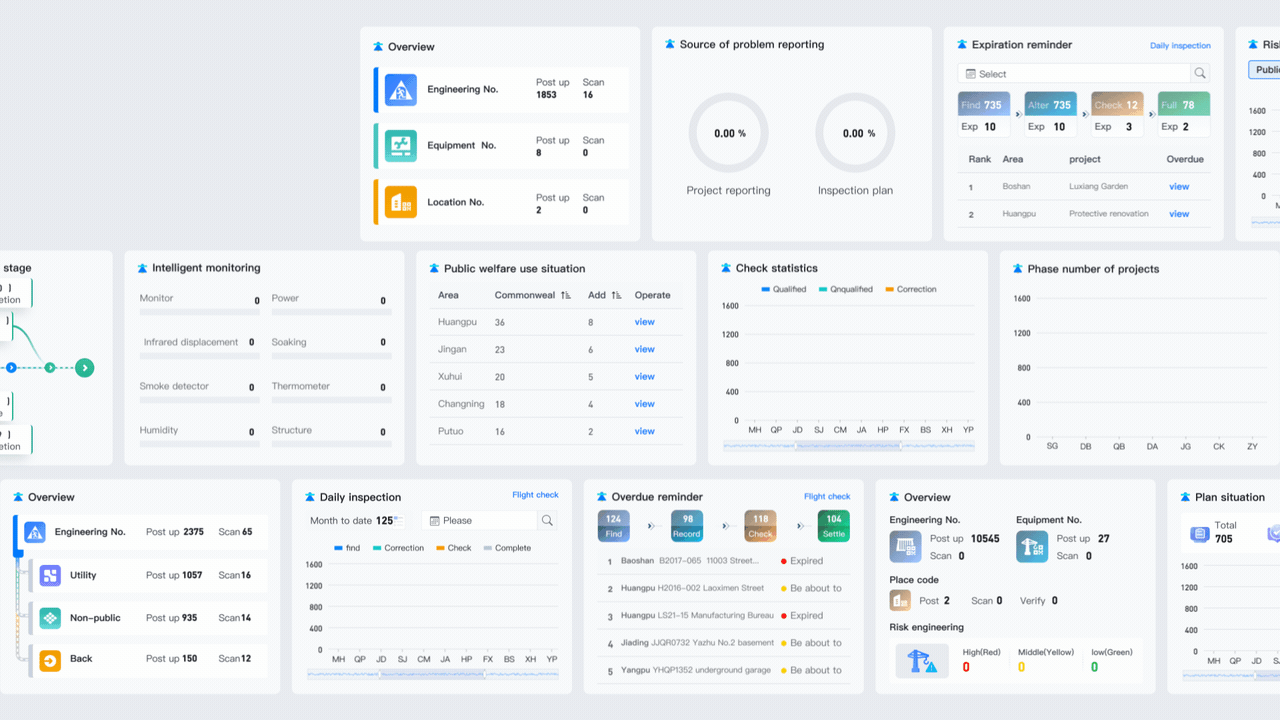Click the Engineering No. QR building icon
Screen dimensions: 1280x720
pos(906,546)
